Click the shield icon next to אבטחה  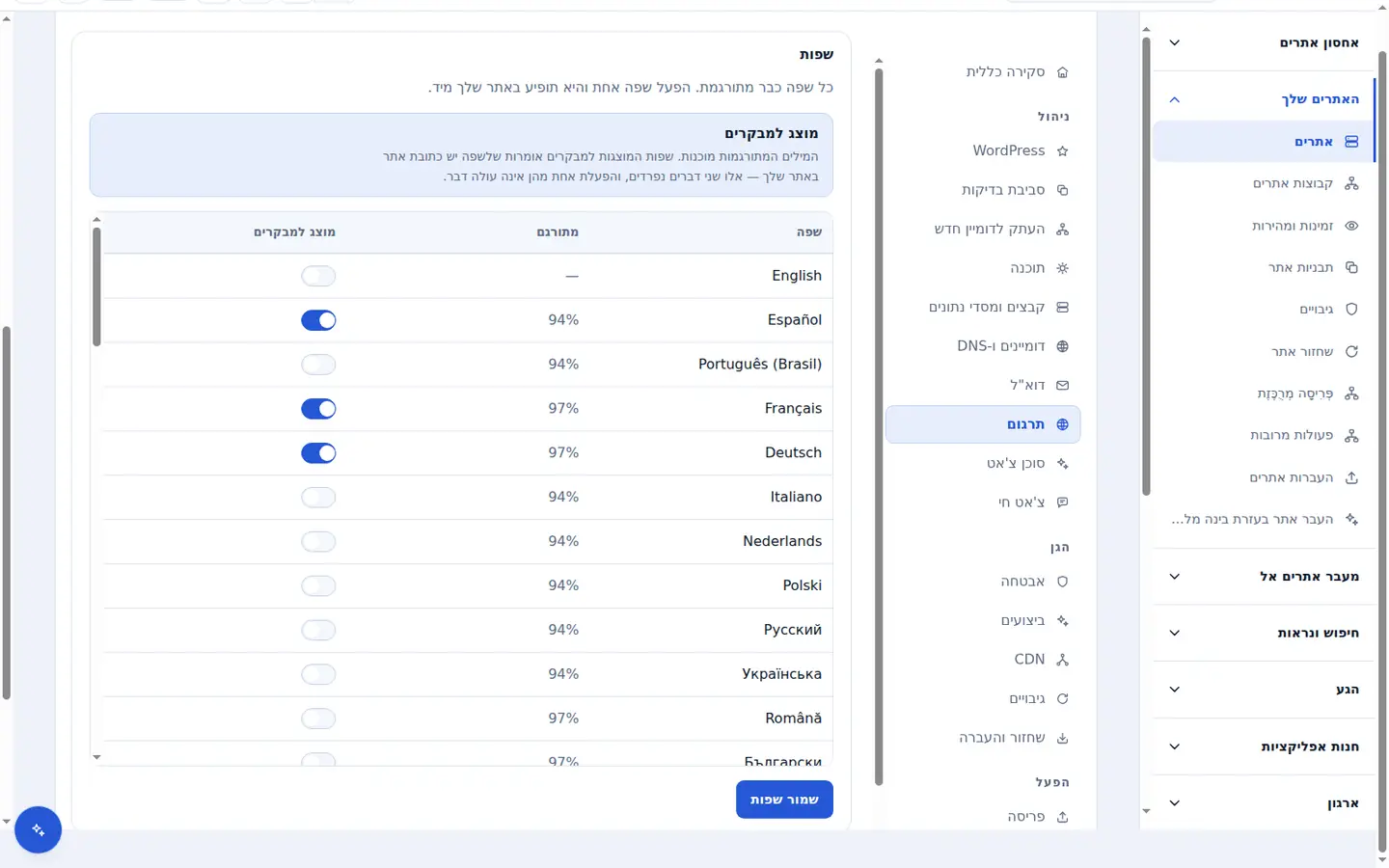click(1062, 582)
